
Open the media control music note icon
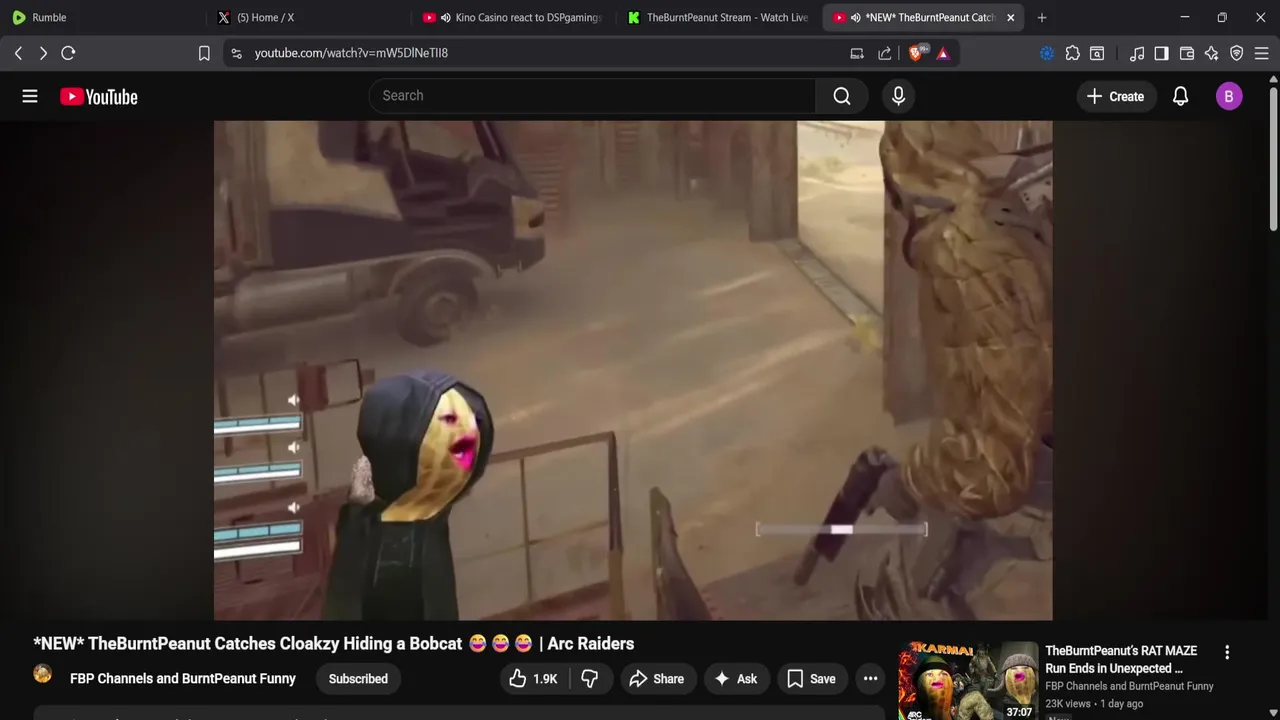tap(1137, 53)
